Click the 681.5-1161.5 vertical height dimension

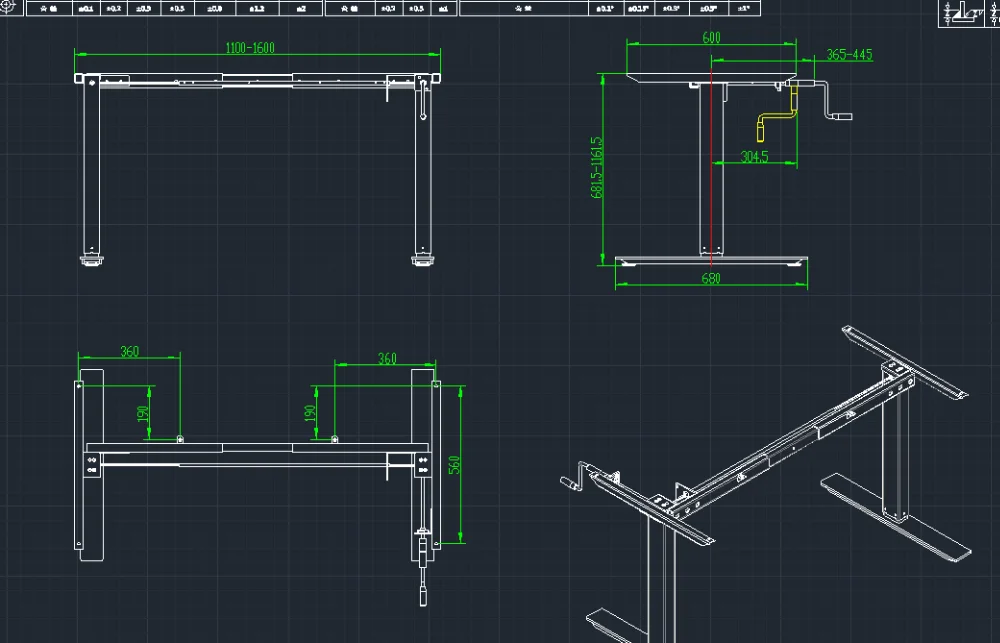pyautogui.click(x=597, y=168)
